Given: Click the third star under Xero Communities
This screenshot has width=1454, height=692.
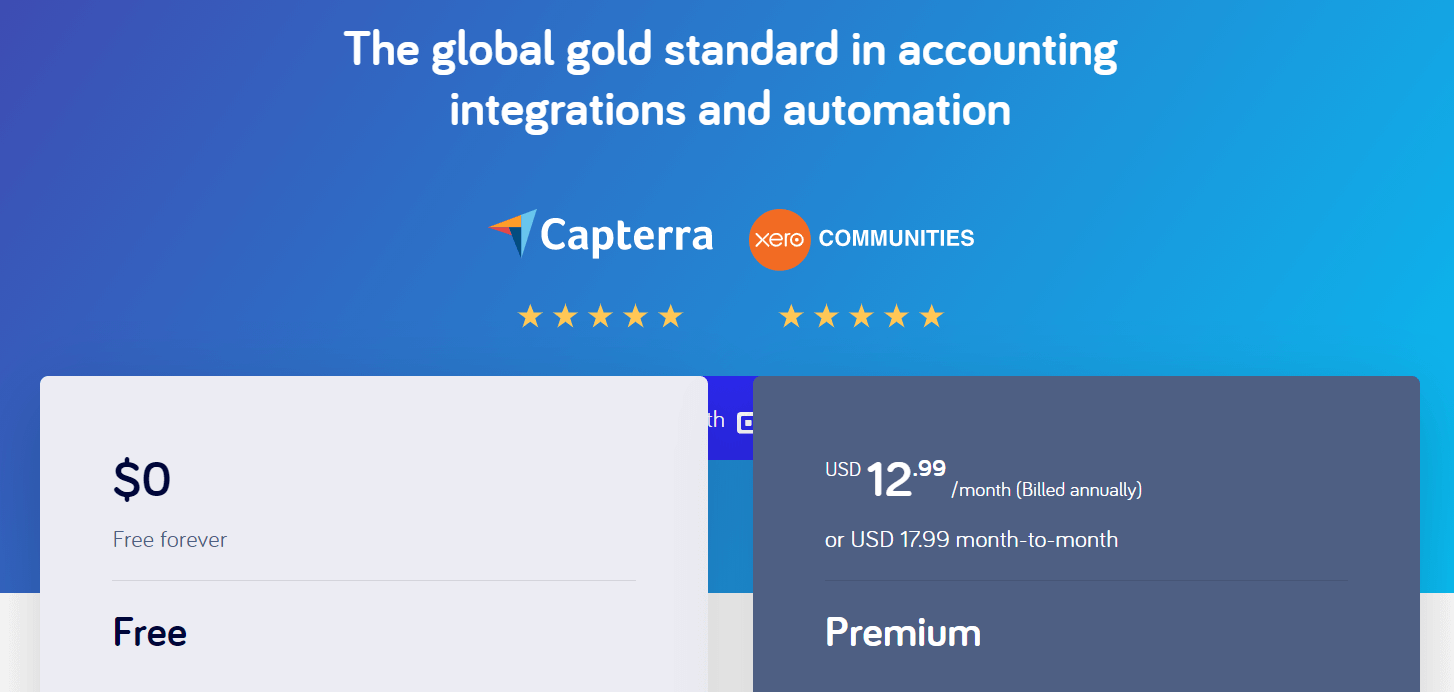Looking at the screenshot, I should [861, 317].
